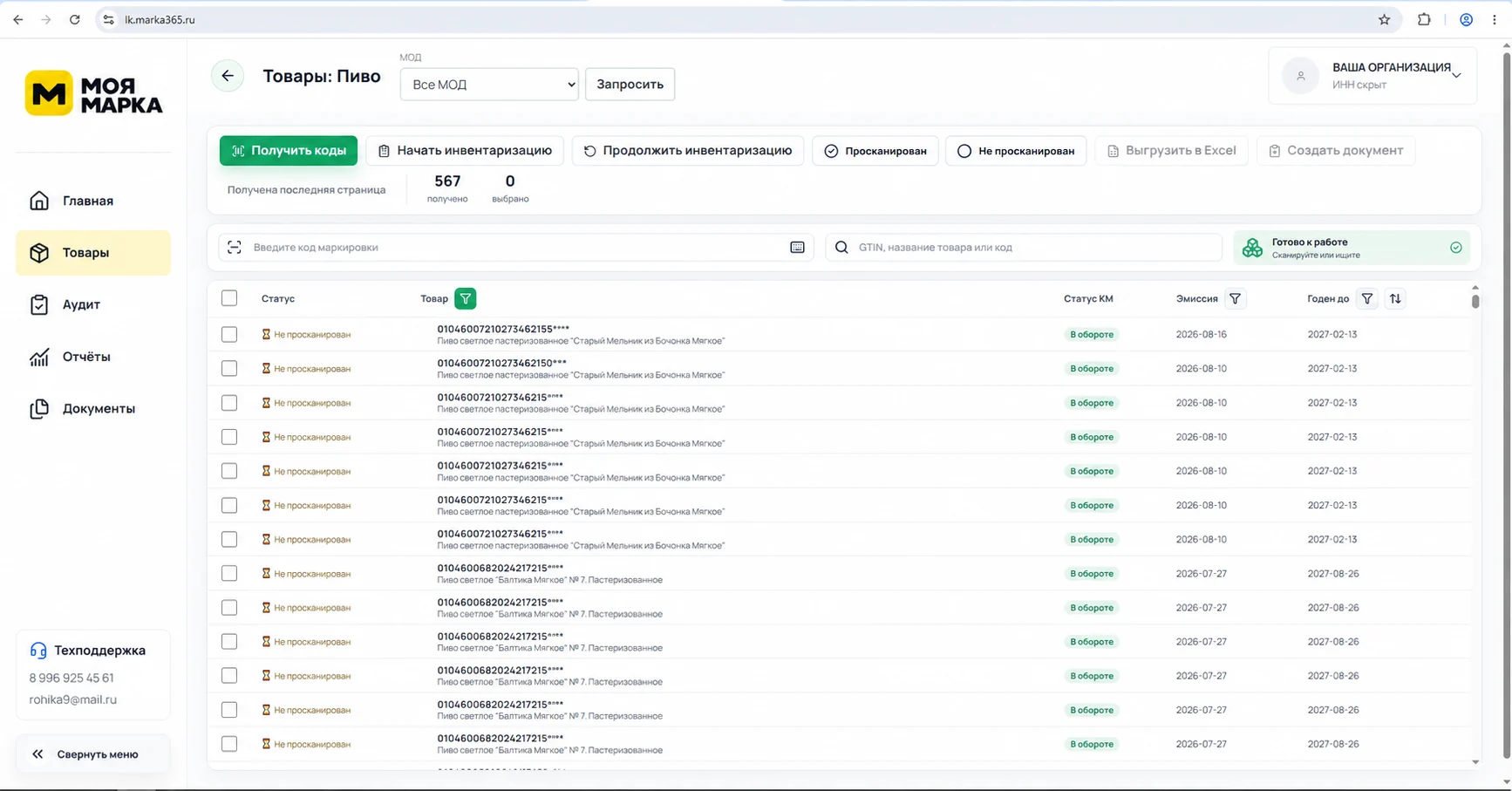Image resolution: width=1512 pixels, height=791 pixels.
Task: Click Продолжить инвентаризацию button
Action: pyautogui.click(x=688, y=151)
